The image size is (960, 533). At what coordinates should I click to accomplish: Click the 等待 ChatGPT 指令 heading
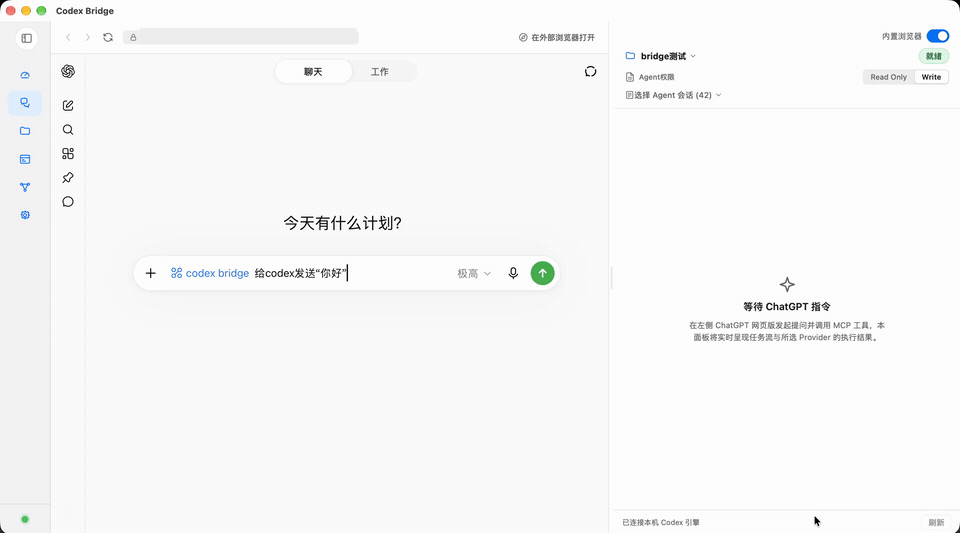[x=787, y=307]
